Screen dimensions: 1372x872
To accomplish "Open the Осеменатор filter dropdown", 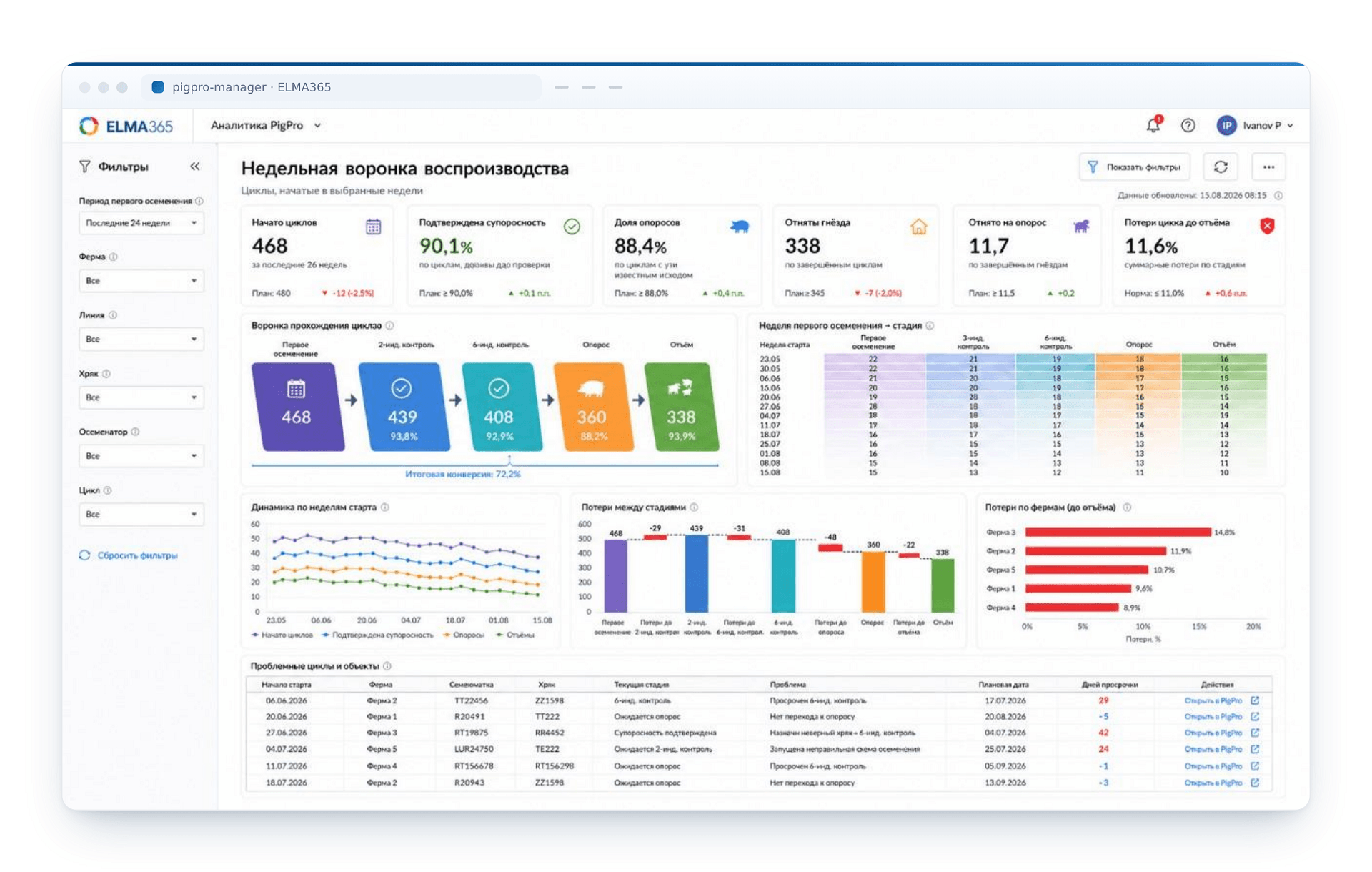I will click(141, 456).
